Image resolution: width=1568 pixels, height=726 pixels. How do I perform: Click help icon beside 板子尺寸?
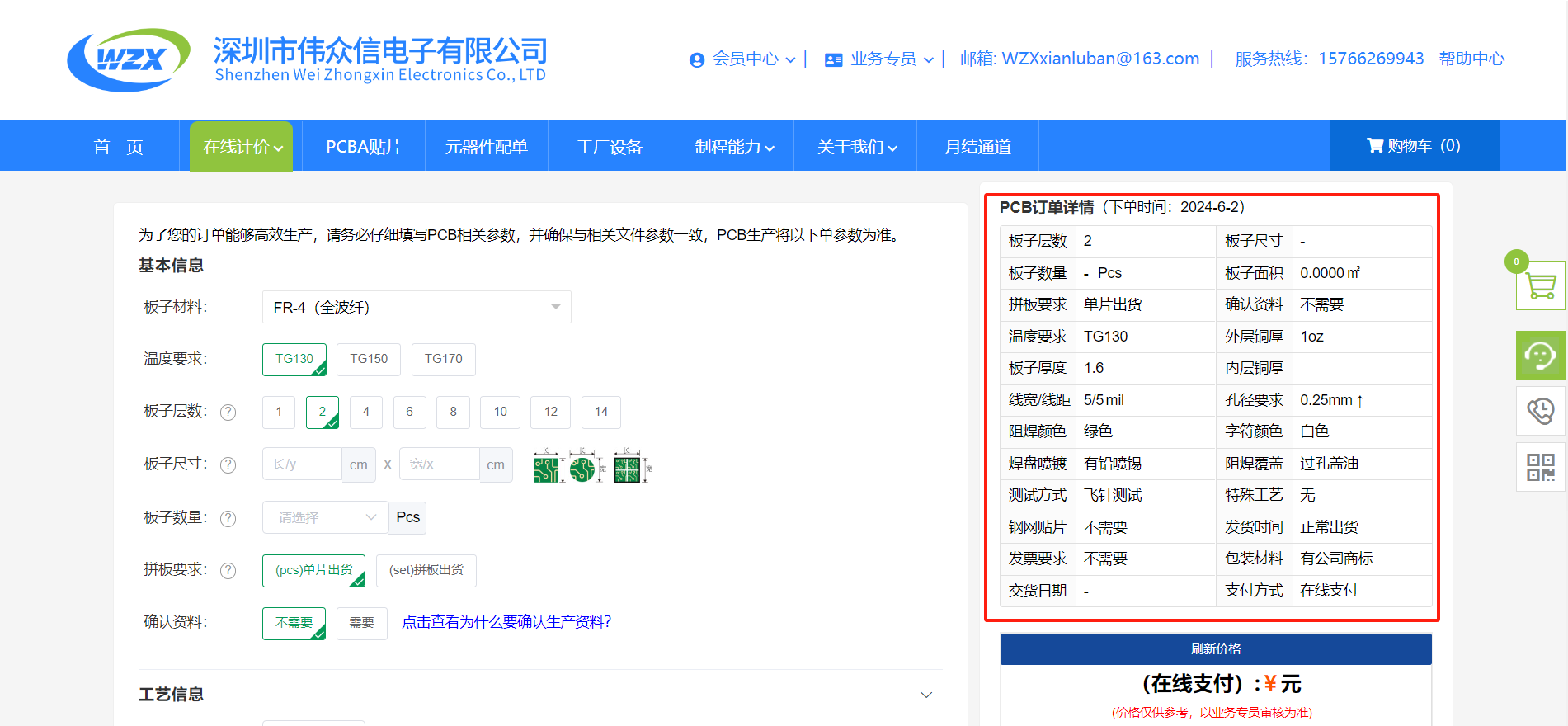point(228,465)
